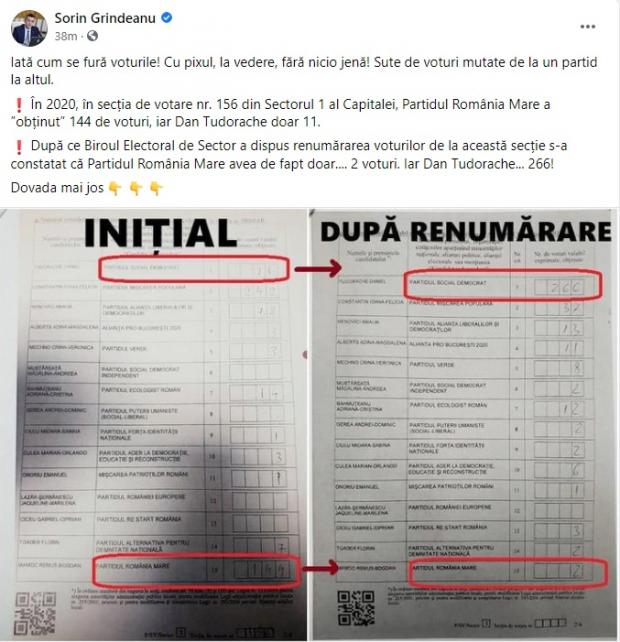Viewport: 620px width, 642px height.
Task: Click the public globe privacy icon
Action: point(93,36)
